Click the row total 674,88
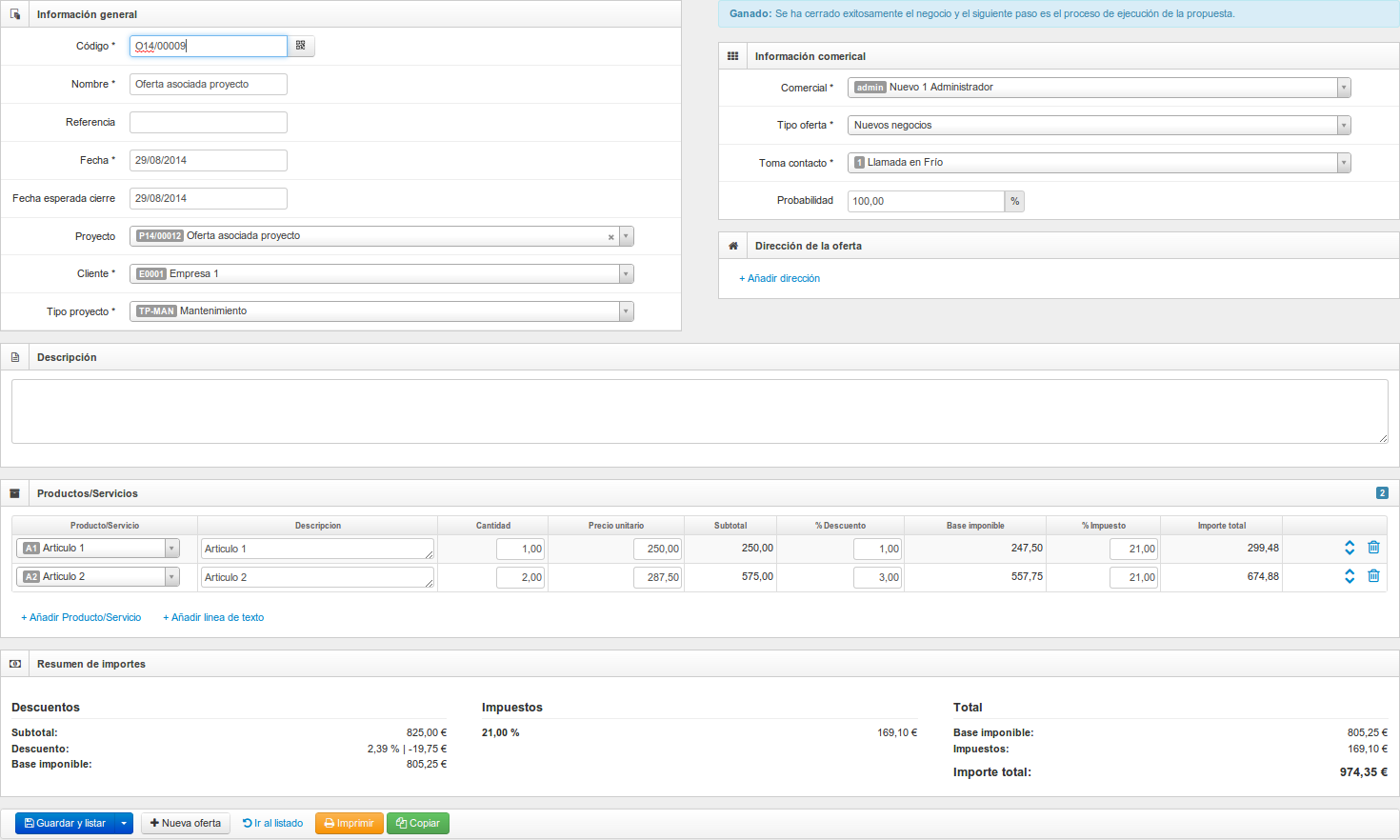The image size is (1400, 840). (x=1263, y=576)
